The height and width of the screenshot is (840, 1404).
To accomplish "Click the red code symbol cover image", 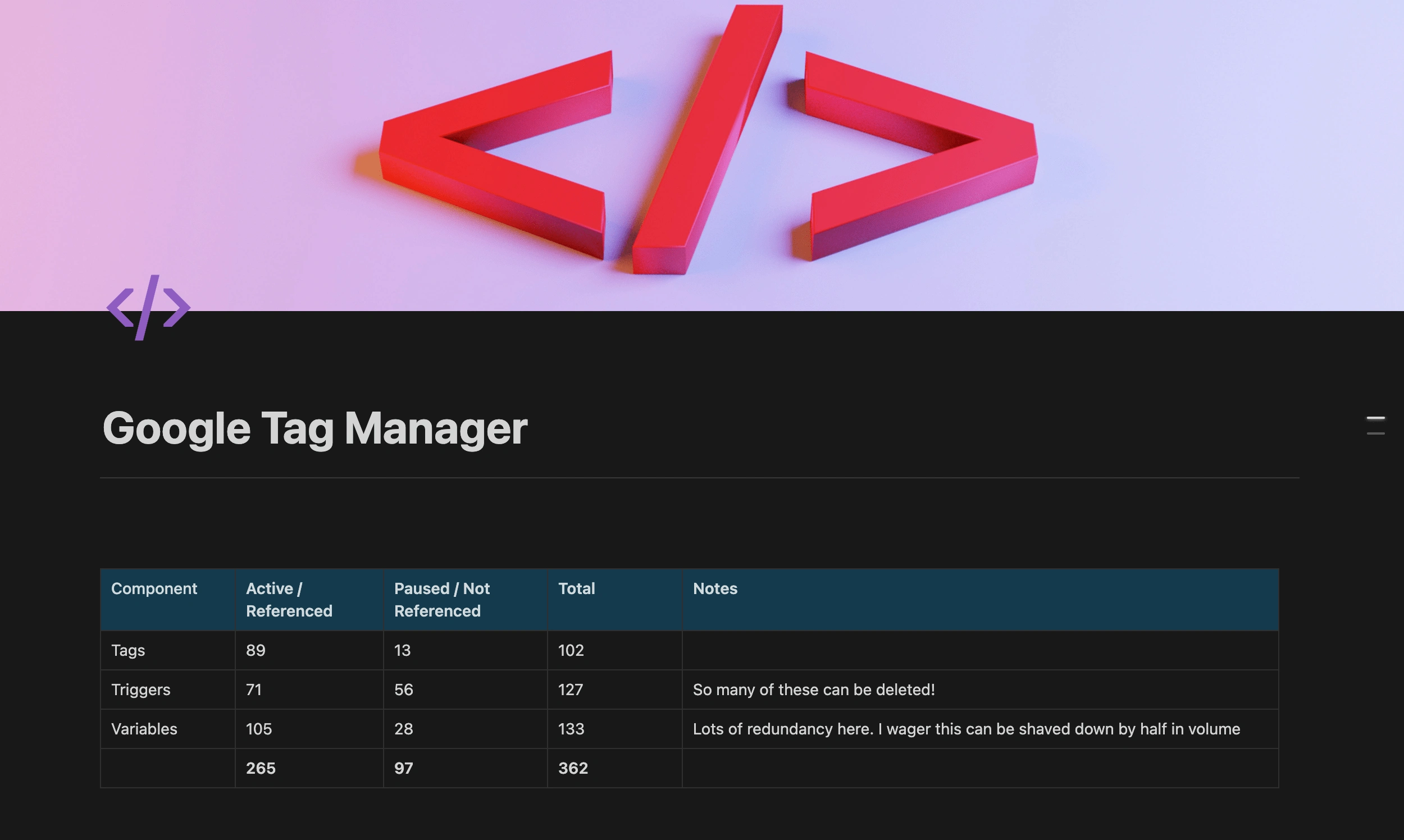I will 702,155.
